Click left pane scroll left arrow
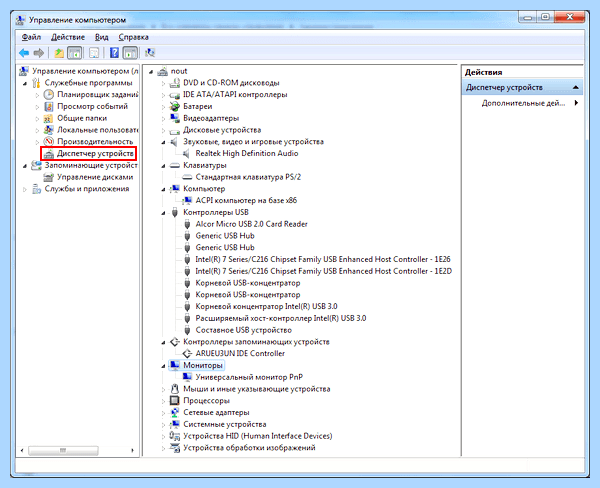Viewport: 600px width, 488px height. click(22, 450)
